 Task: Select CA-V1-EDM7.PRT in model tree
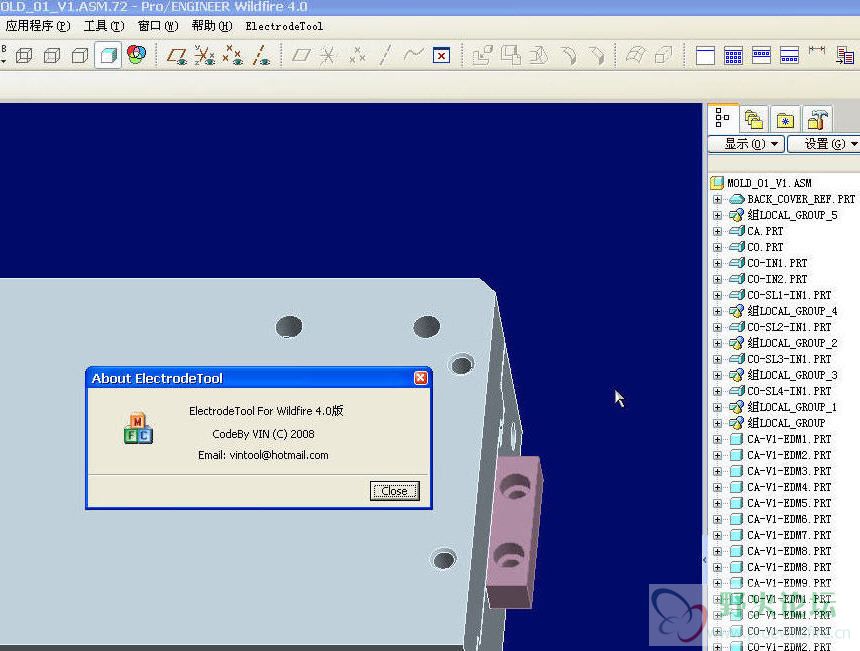(789, 535)
